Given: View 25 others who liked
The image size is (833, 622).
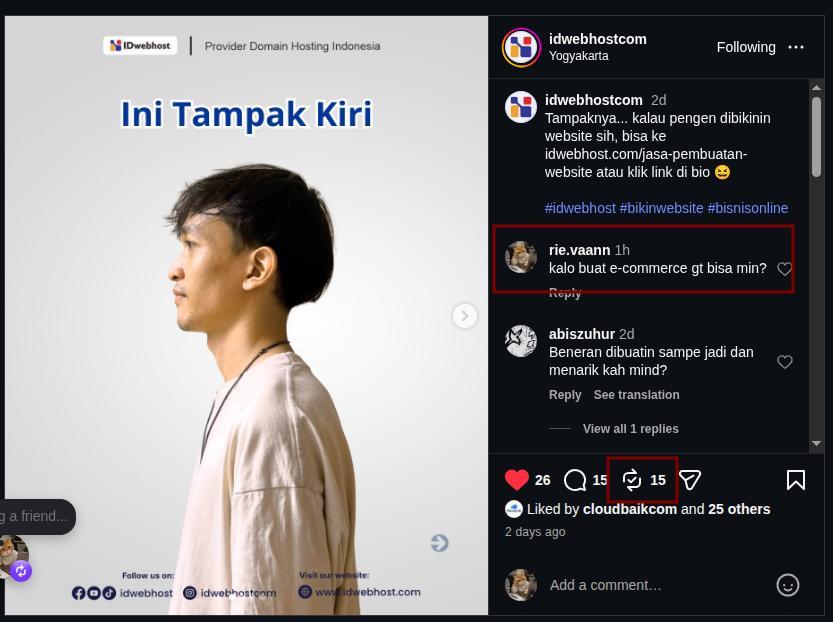Looking at the screenshot, I should pos(738,509).
